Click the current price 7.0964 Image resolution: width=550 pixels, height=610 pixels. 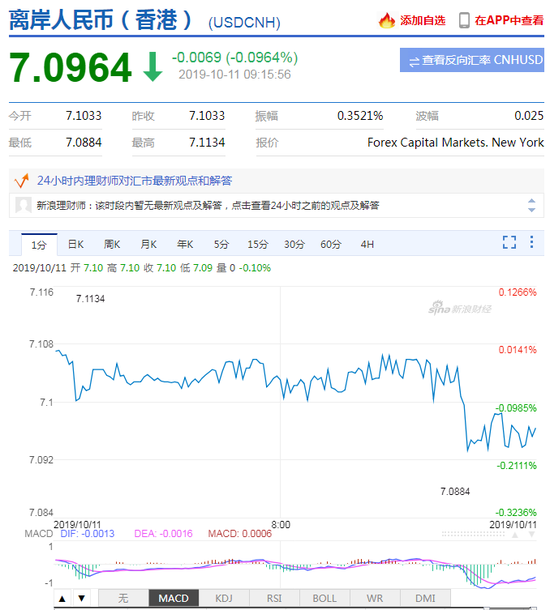click(x=70, y=68)
